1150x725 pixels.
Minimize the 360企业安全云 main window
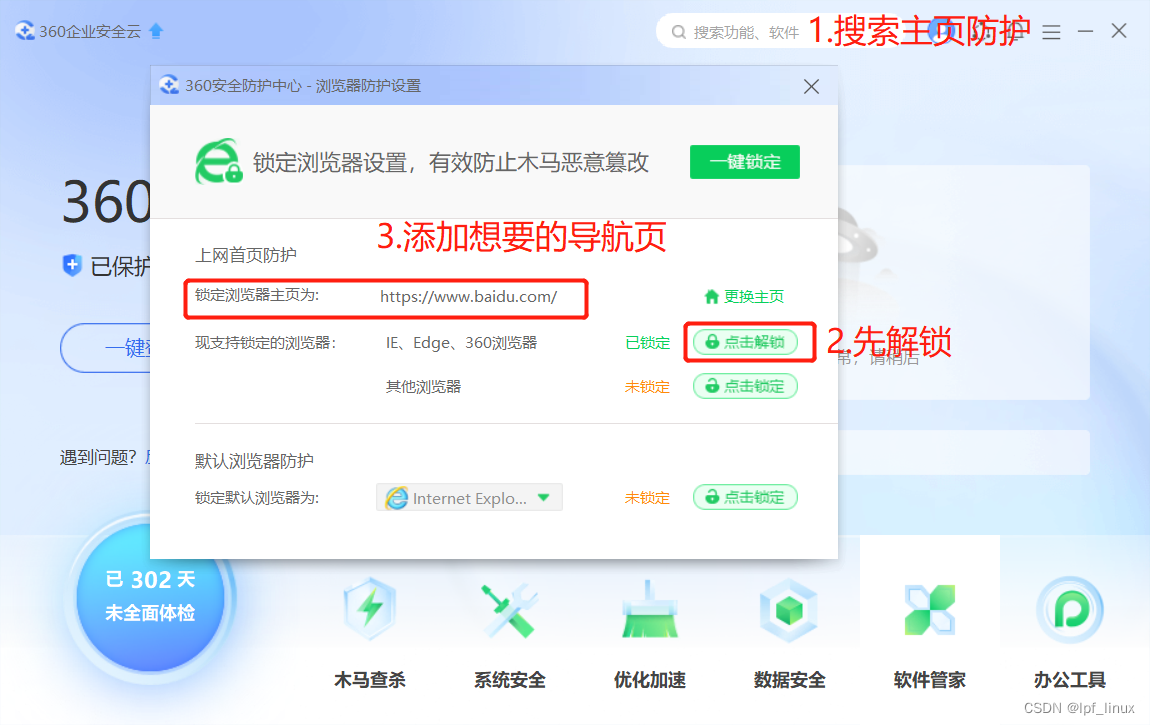[x=1085, y=32]
